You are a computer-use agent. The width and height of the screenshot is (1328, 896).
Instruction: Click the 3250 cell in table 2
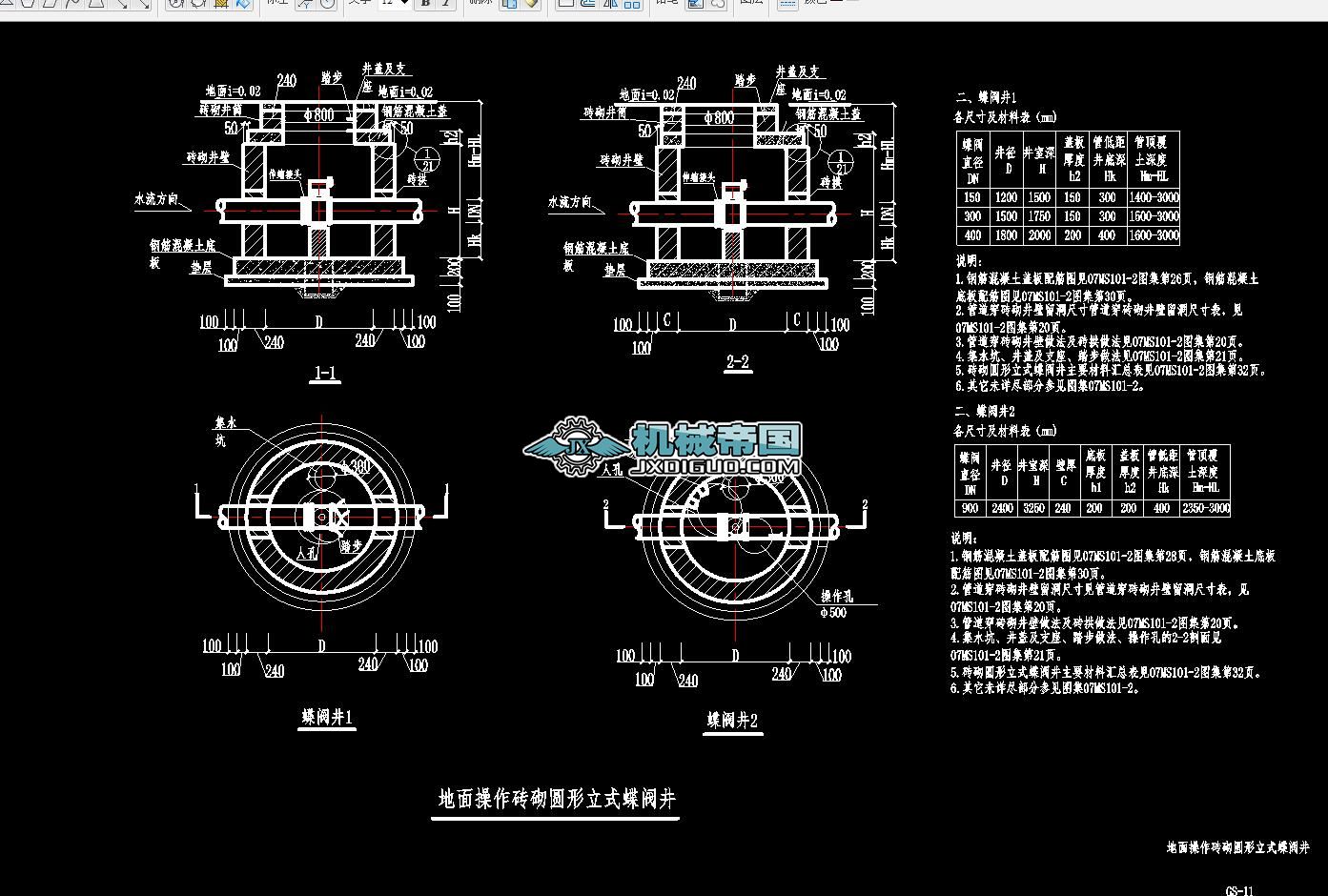coord(1033,509)
